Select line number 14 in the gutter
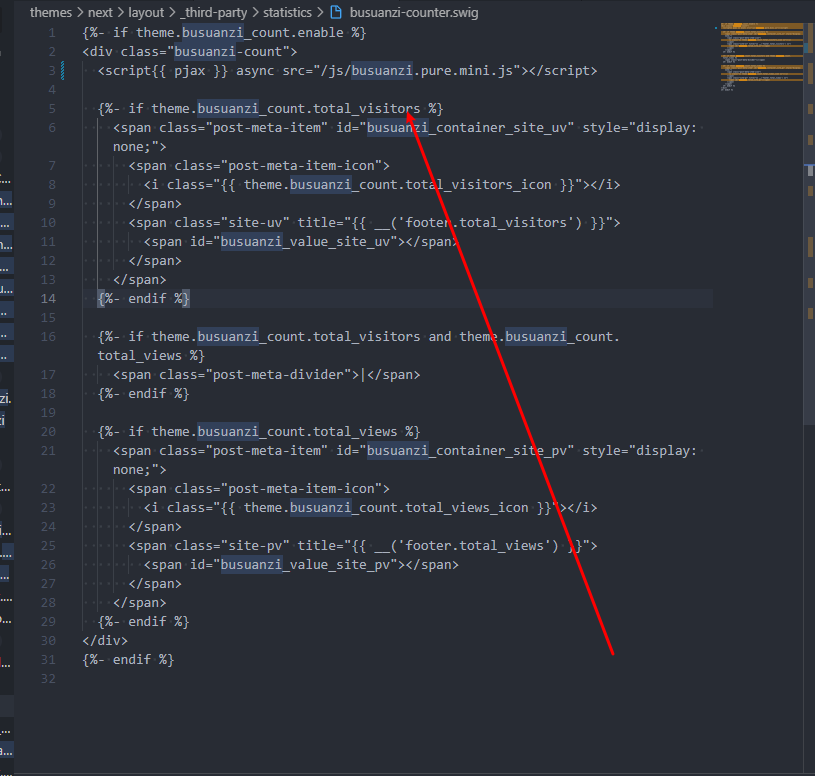This screenshot has height=776, width=815. click(48, 299)
